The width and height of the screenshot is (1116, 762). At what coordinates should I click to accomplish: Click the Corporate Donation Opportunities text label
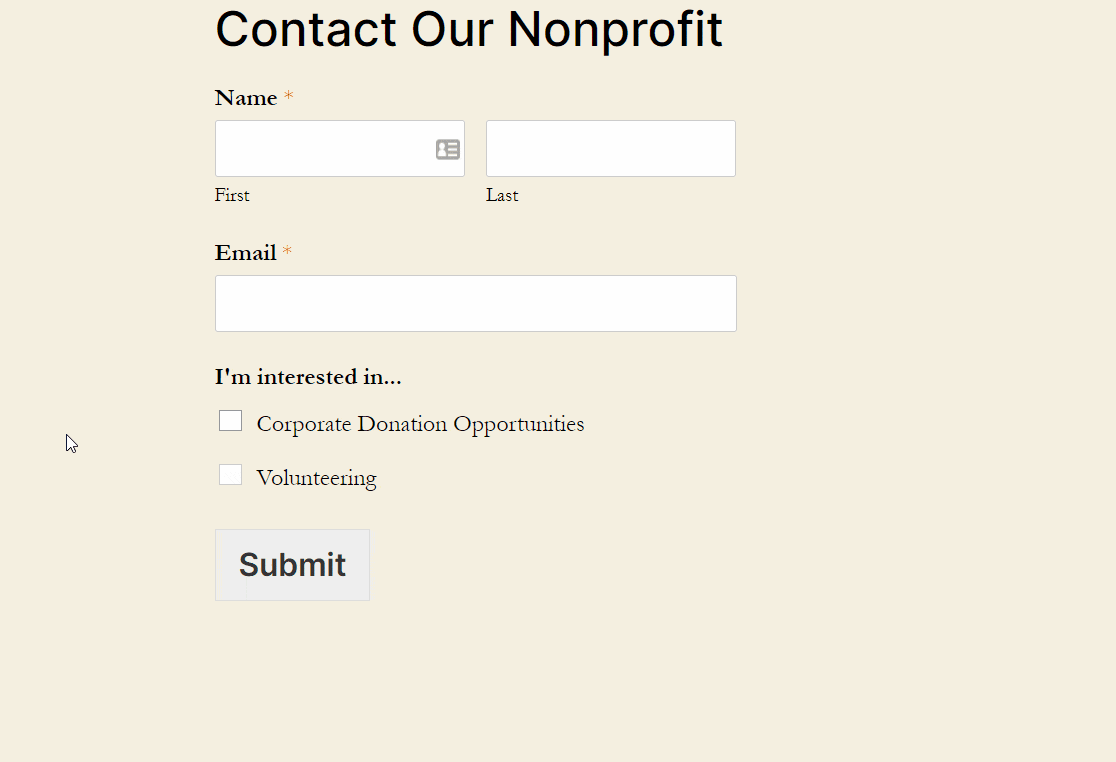(420, 424)
